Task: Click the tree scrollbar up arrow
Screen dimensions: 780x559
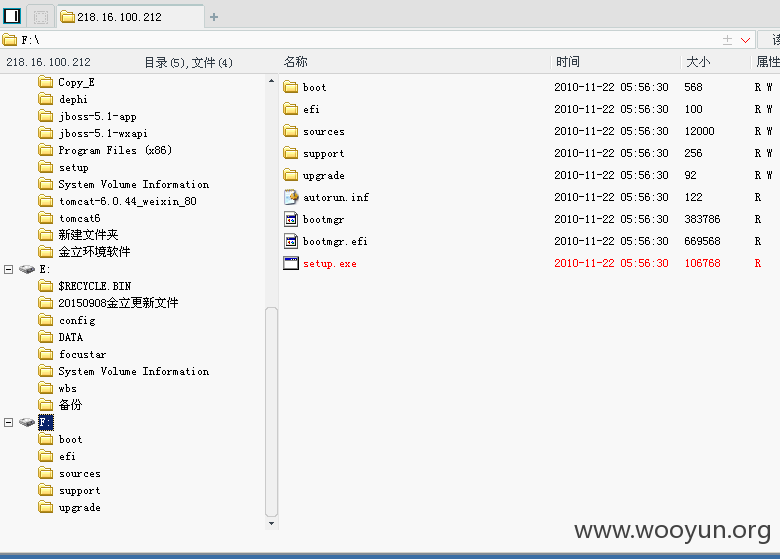Action: (271, 81)
